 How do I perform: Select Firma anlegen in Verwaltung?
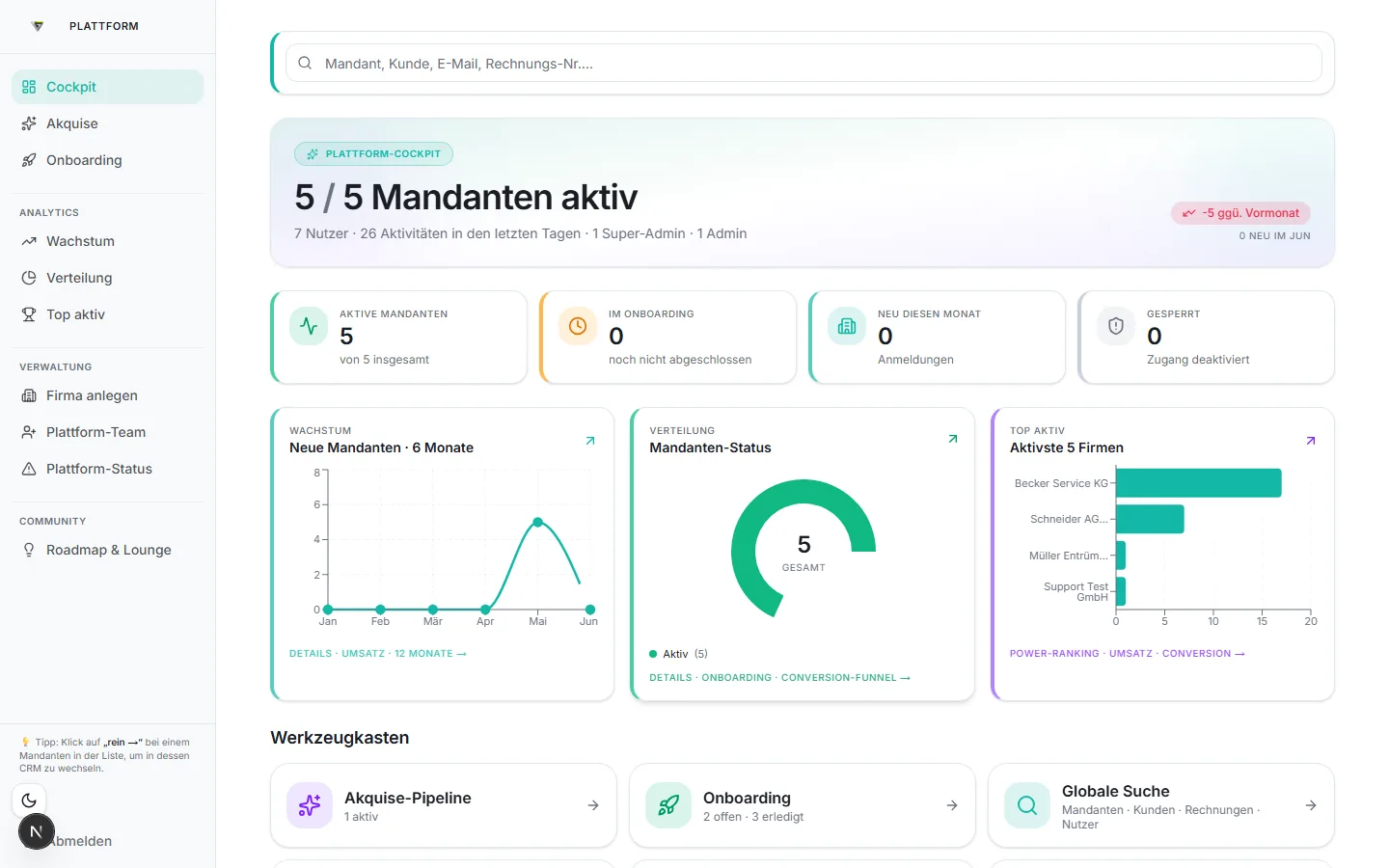click(107, 395)
